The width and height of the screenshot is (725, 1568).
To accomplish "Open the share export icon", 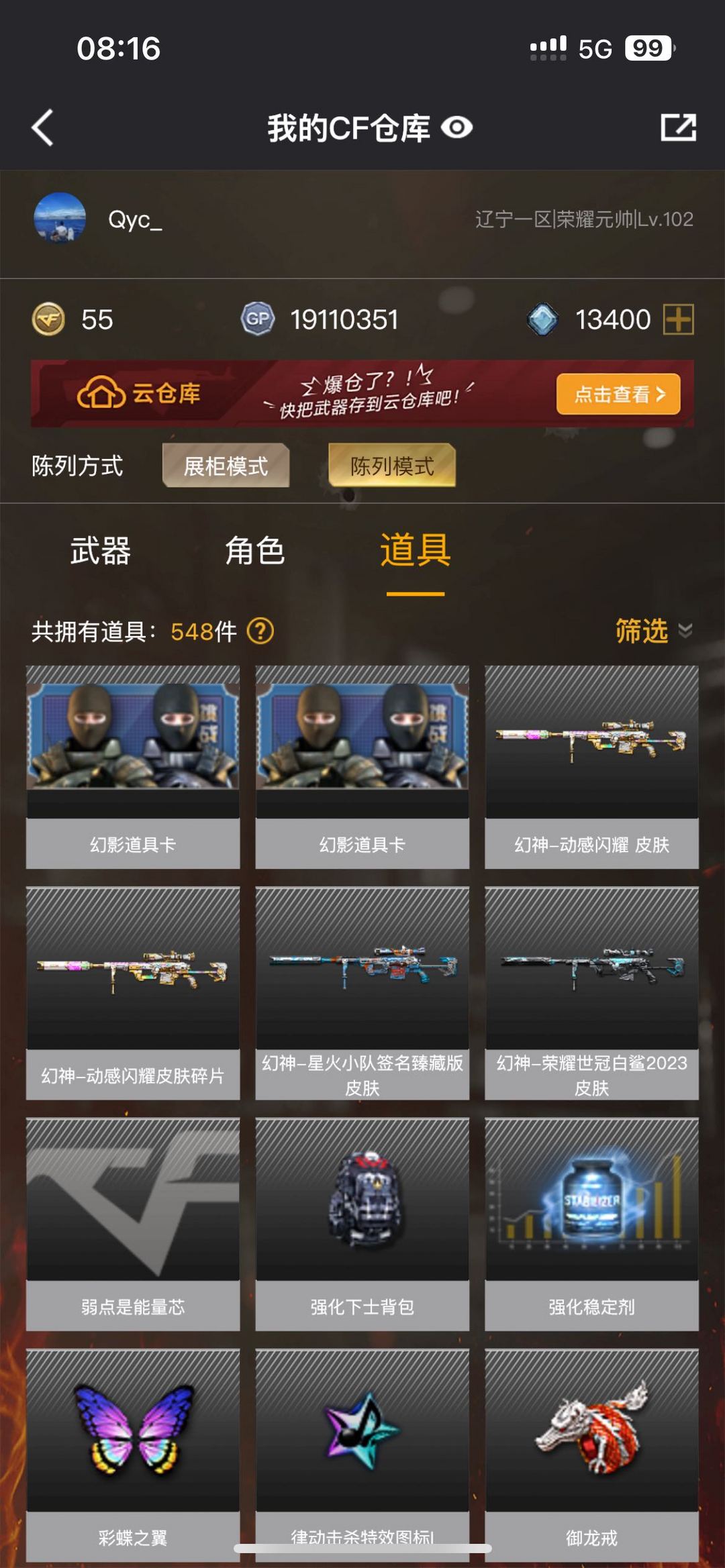I will (x=678, y=127).
